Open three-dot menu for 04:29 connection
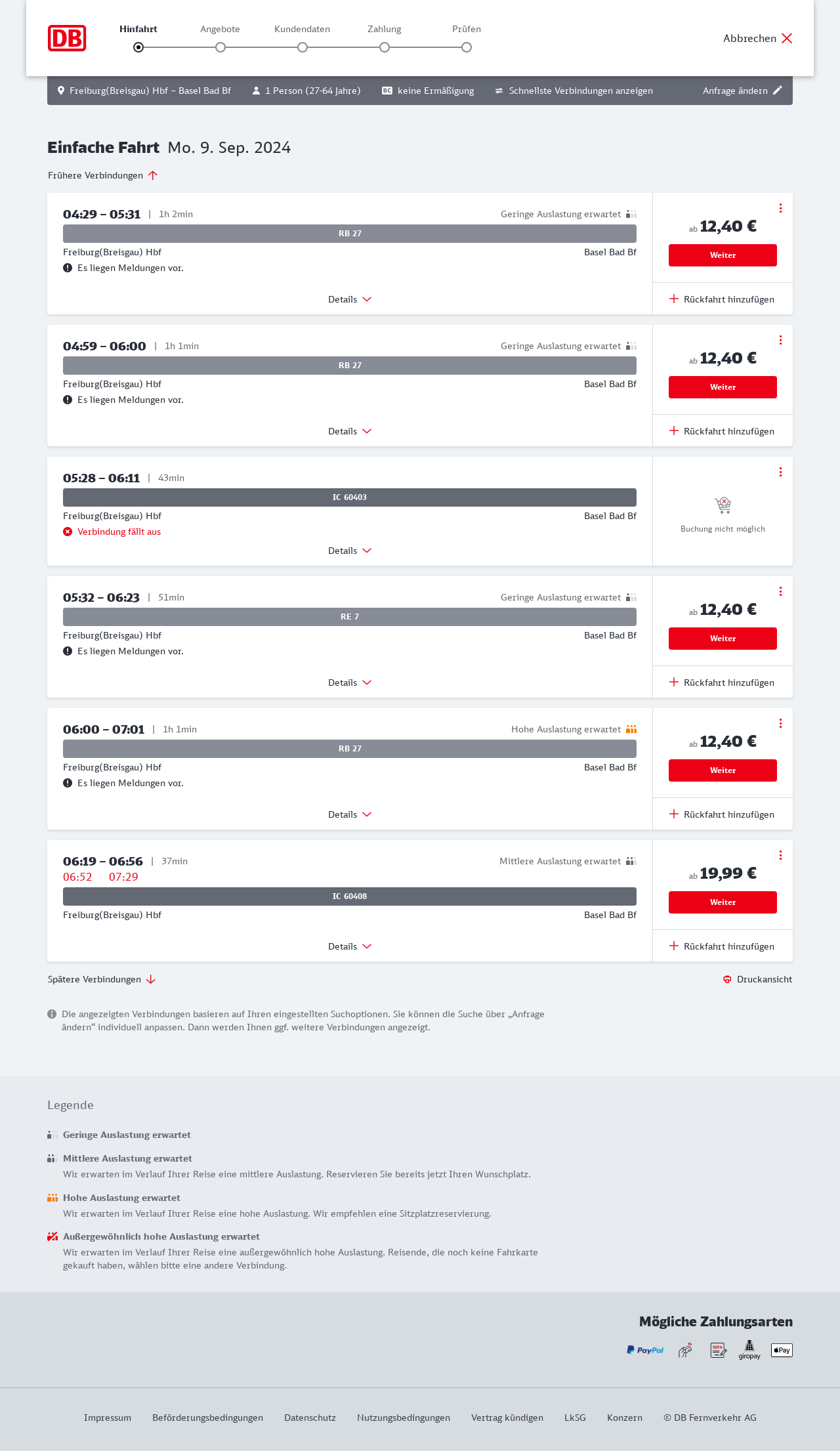 tap(780, 208)
